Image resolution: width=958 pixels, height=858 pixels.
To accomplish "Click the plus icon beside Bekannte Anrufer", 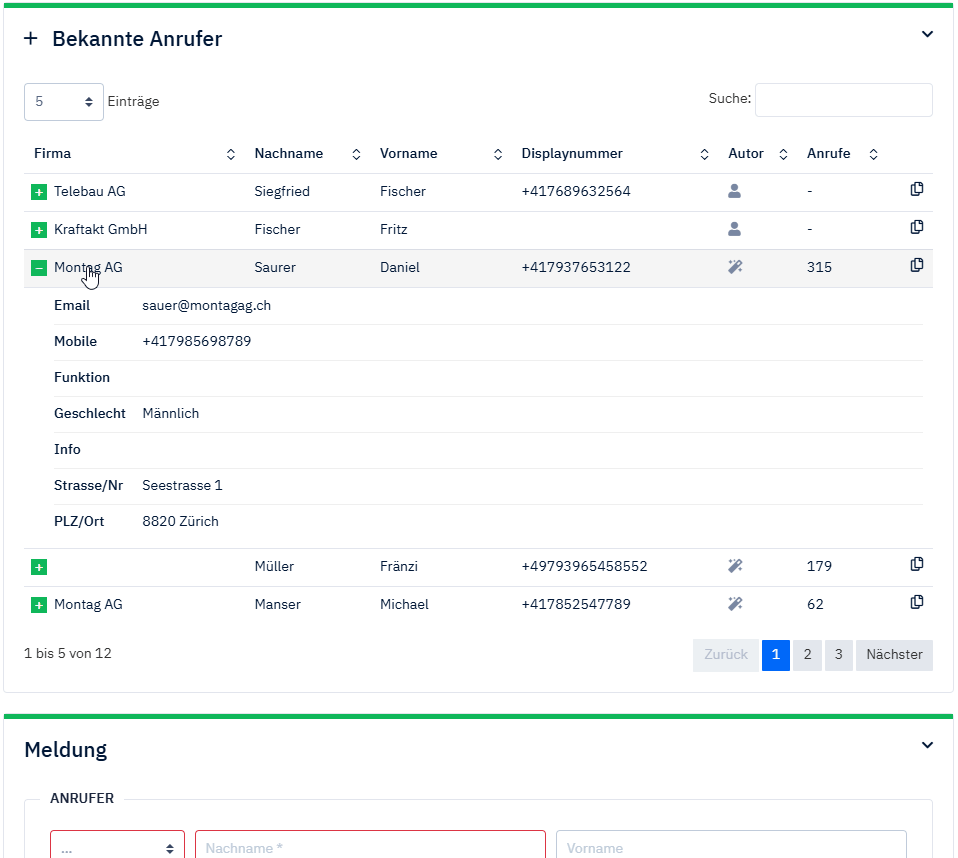I will click(x=31, y=39).
